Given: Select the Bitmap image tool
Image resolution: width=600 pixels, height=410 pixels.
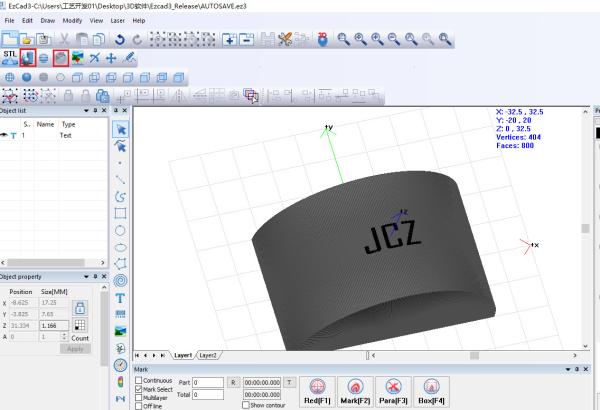Looking at the screenshot, I should pos(120,331).
